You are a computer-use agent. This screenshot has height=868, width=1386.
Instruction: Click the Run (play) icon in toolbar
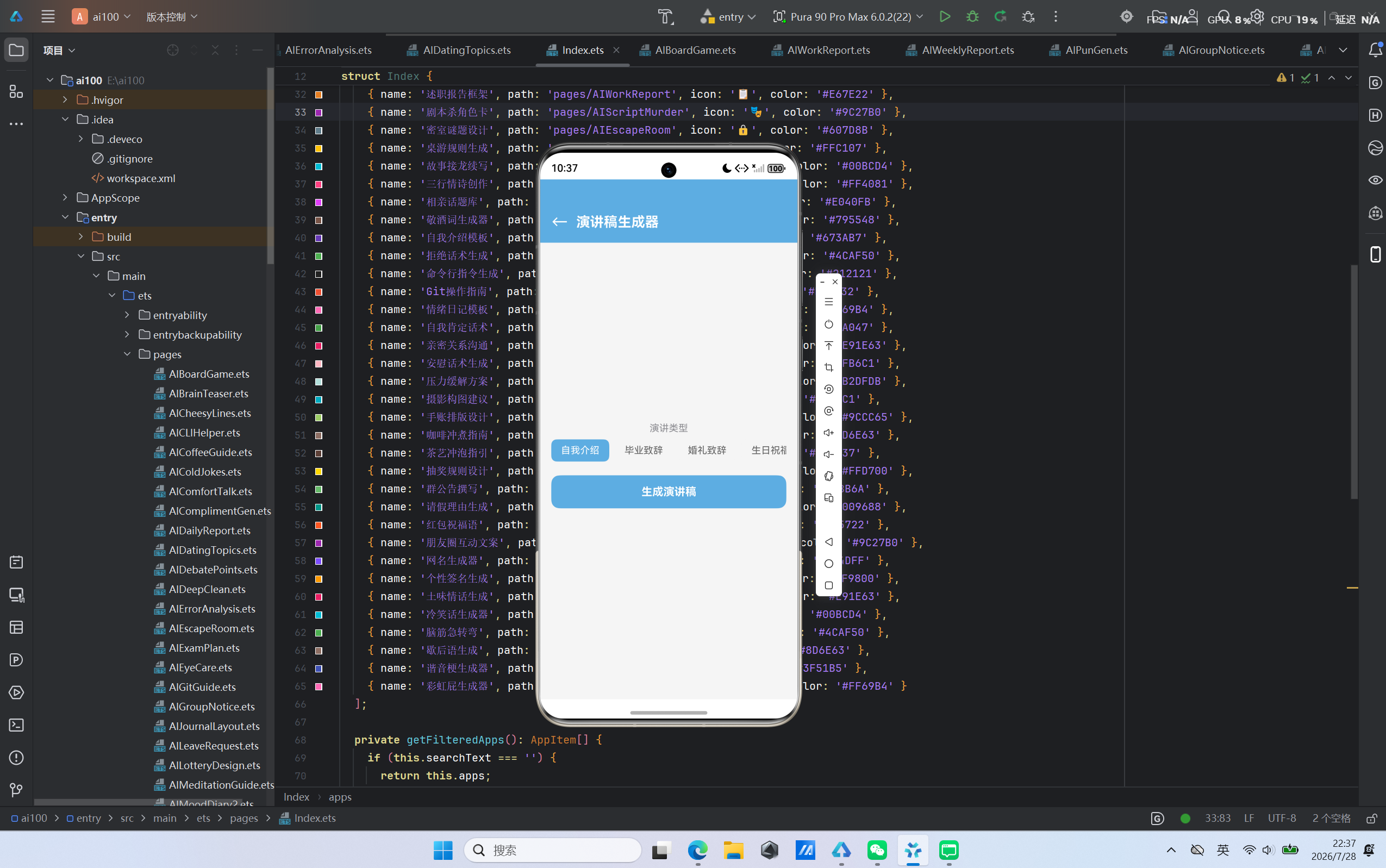click(945, 17)
